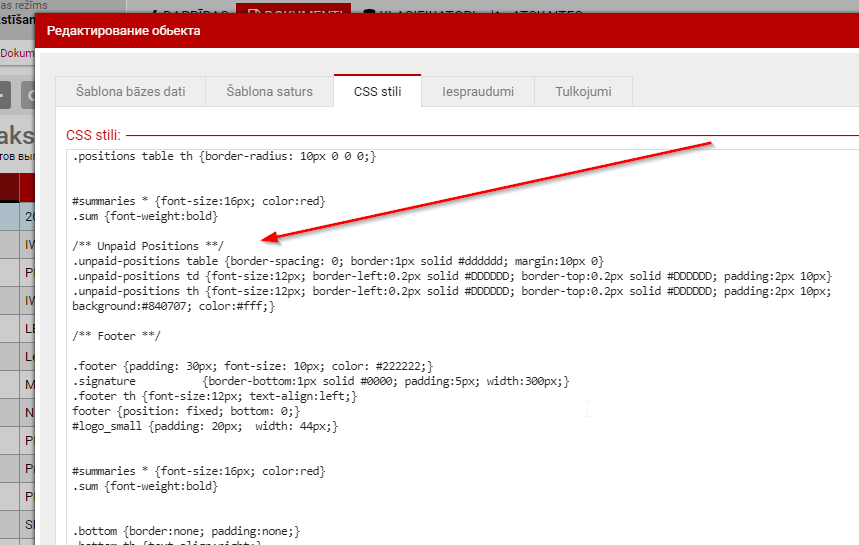Place cursor on Unpaid Positions comment line
The image size is (859, 545).
point(148,246)
